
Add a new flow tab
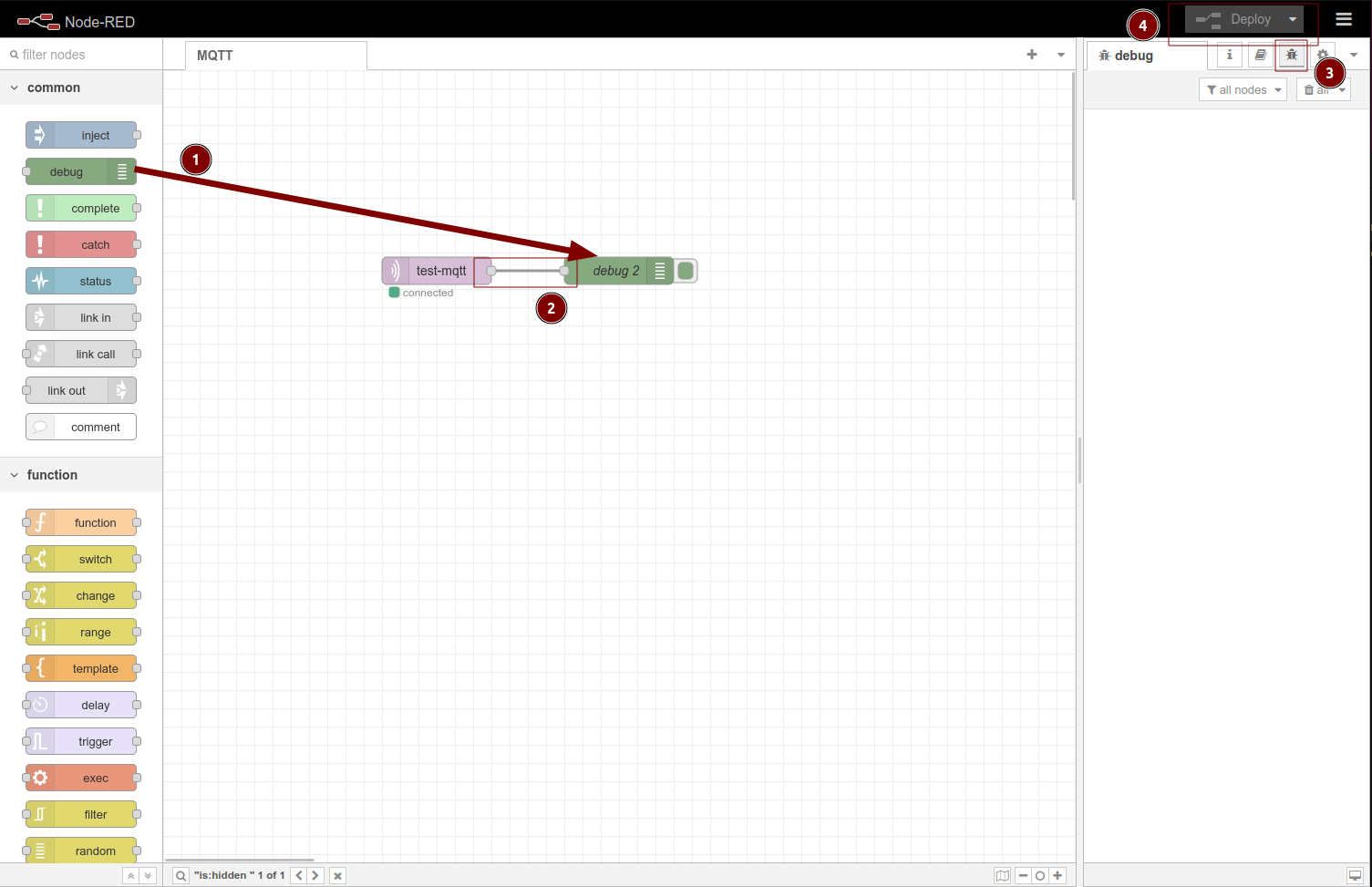[1031, 55]
